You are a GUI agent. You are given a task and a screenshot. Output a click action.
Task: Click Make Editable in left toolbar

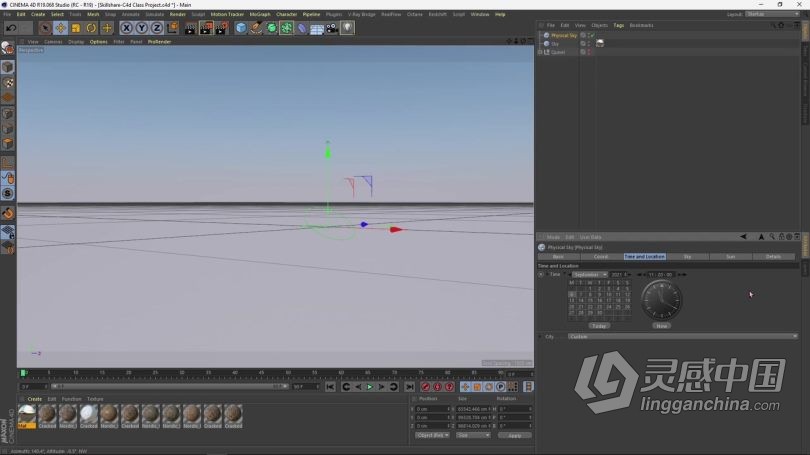pyautogui.click(x=7, y=48)
